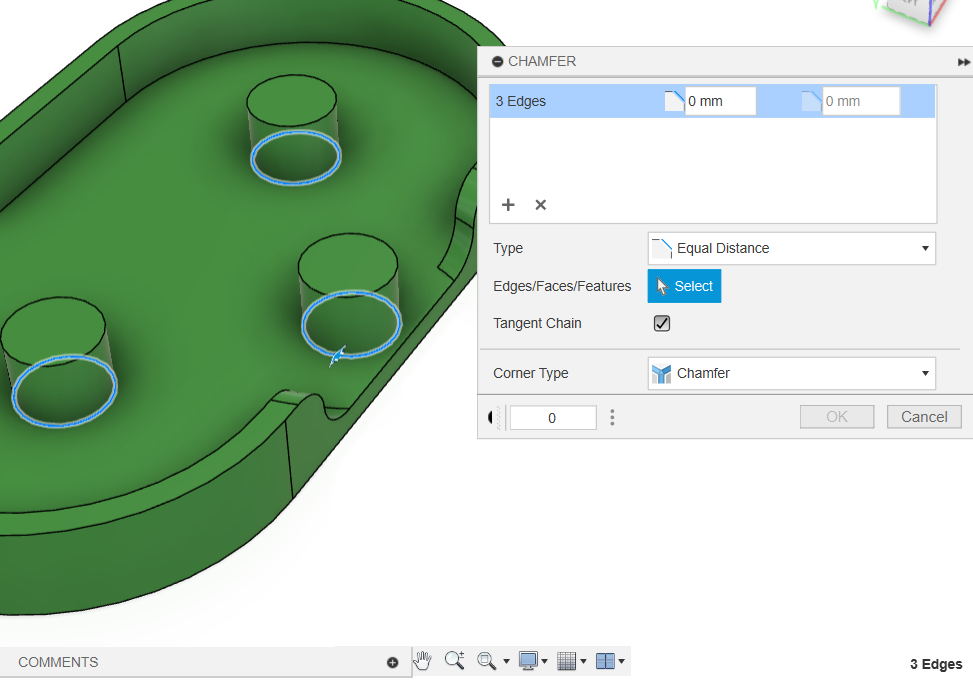The height and width of the screenshot is (682, 973).
Task: Activate the Zoom magnifier tool
Action: [454, 660]
